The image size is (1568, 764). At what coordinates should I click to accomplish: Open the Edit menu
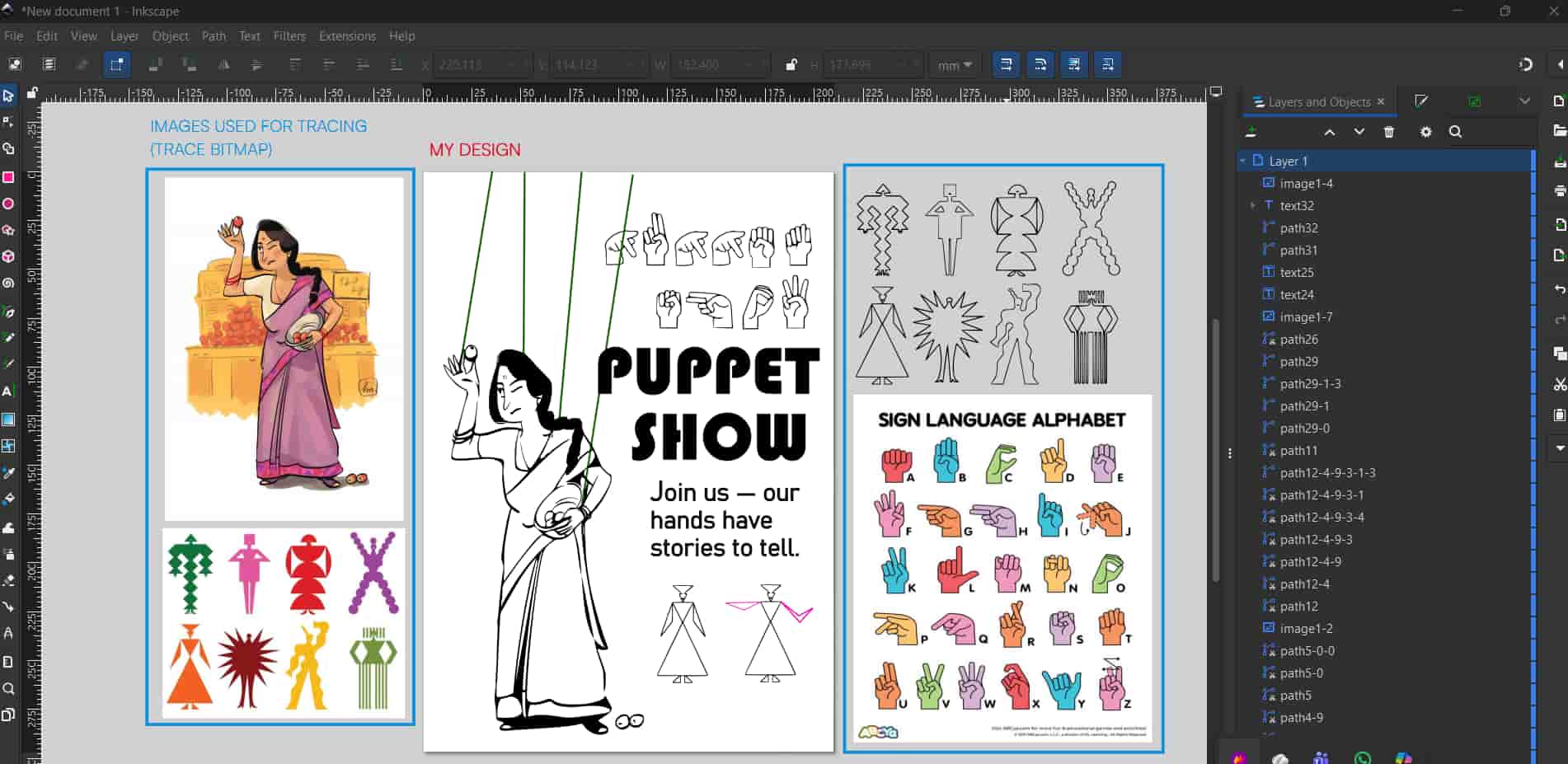(47, 36)
